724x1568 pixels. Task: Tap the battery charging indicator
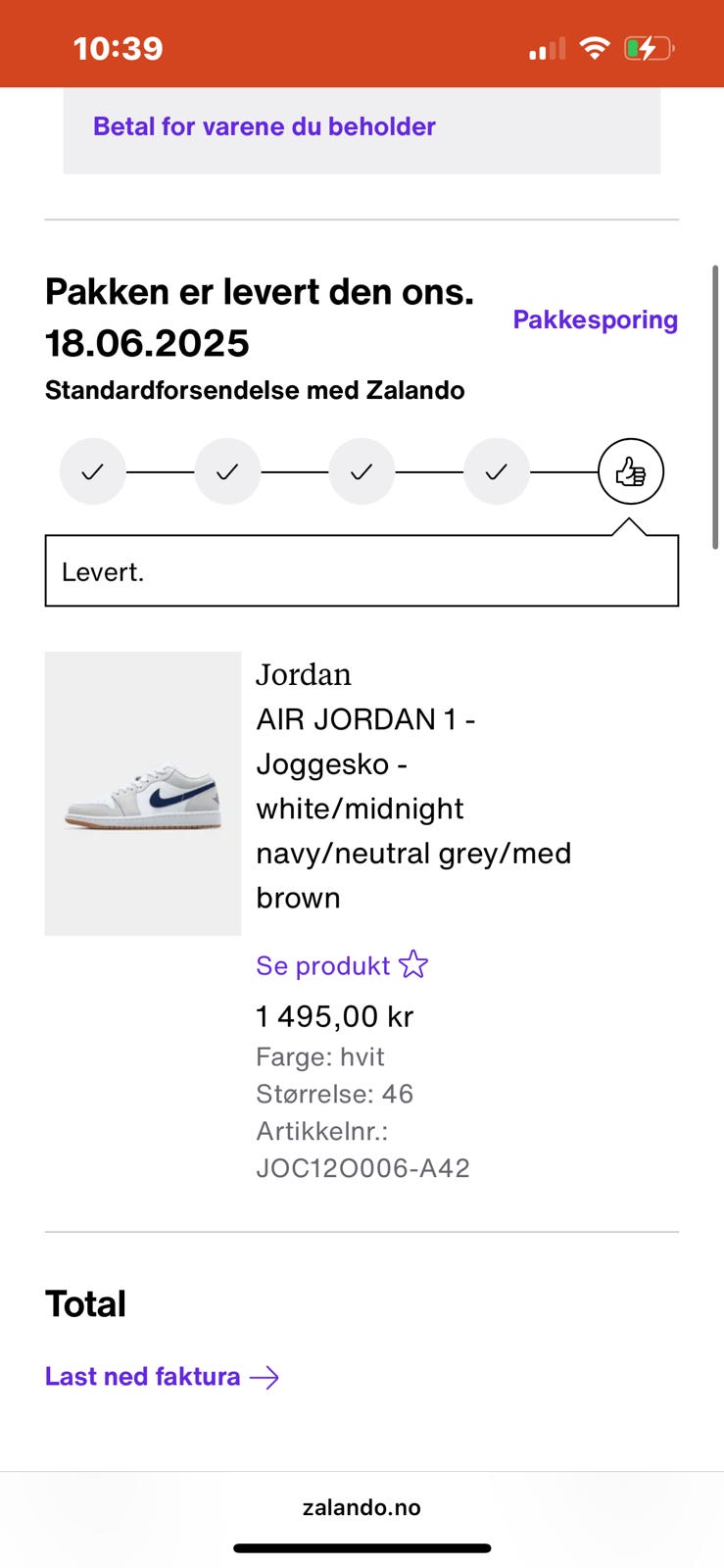[649, 47]
